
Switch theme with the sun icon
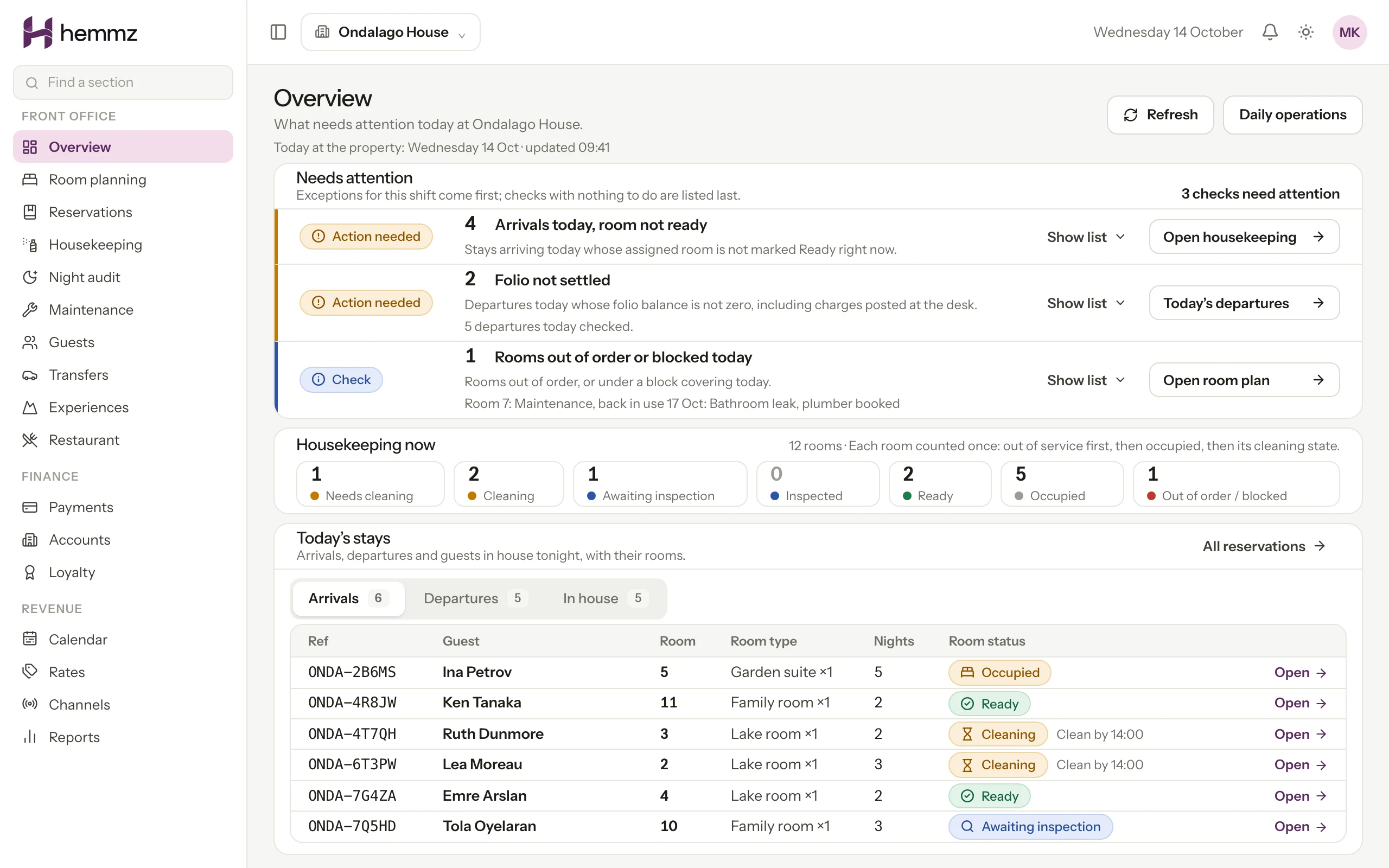coord(1306,32)
